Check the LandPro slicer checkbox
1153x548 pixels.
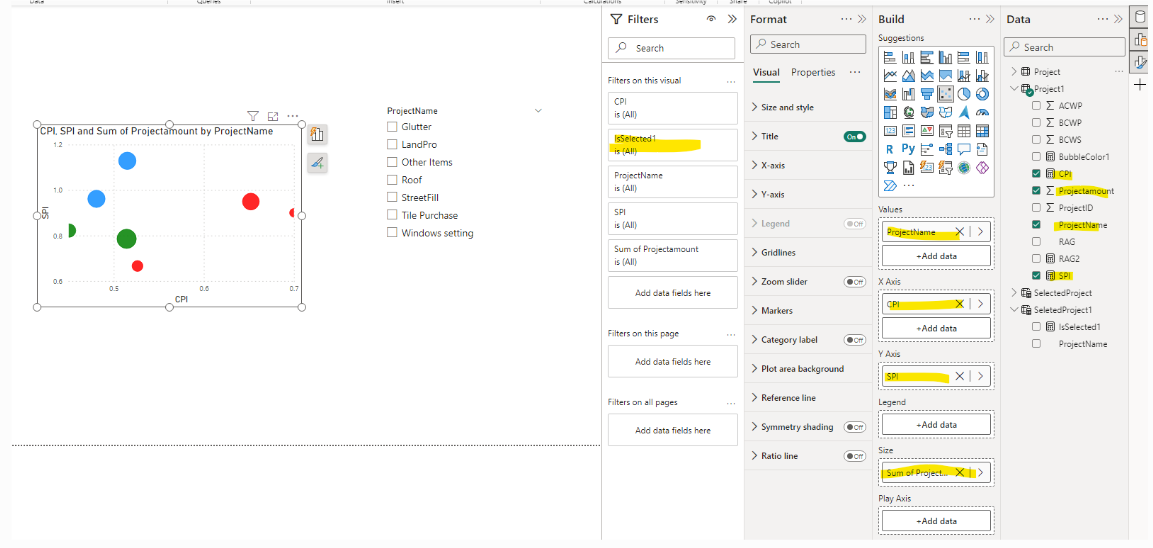coord(392,144)
